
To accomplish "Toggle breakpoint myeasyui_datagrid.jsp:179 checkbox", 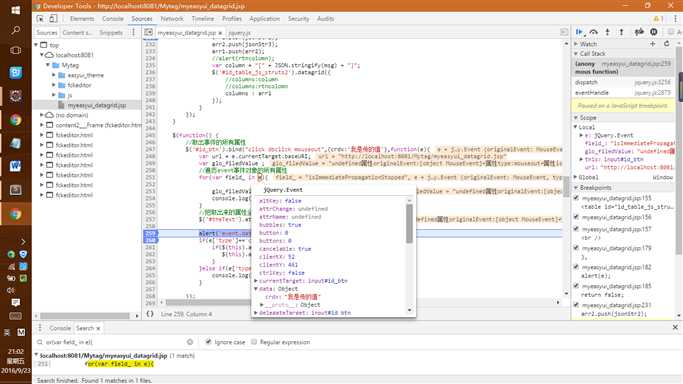I will coord(577,248).
